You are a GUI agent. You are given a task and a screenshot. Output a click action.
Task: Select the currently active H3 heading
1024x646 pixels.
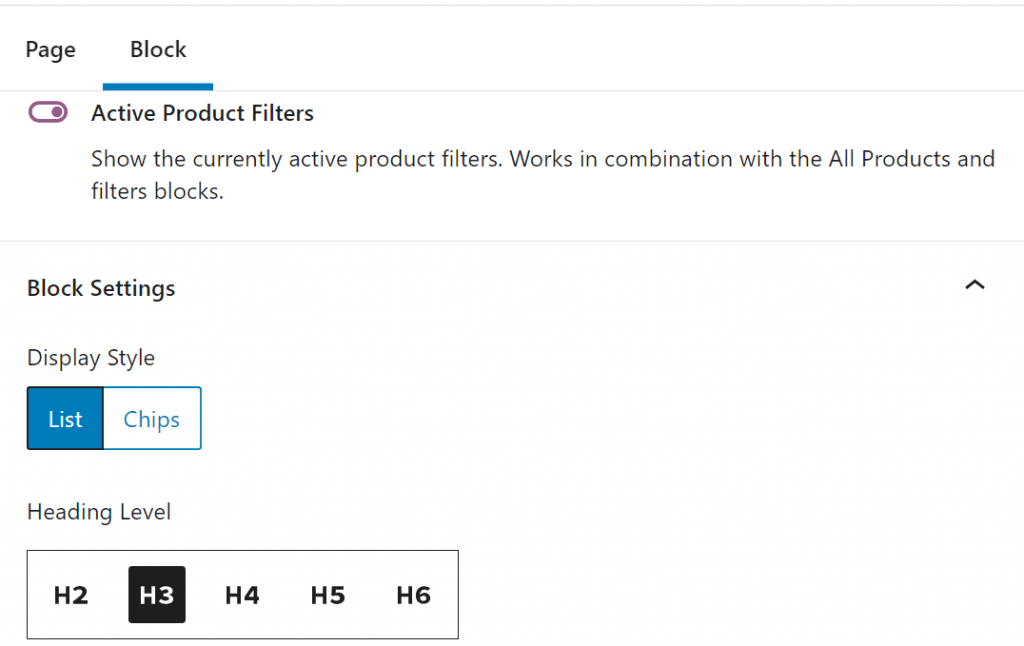point(156,594)
